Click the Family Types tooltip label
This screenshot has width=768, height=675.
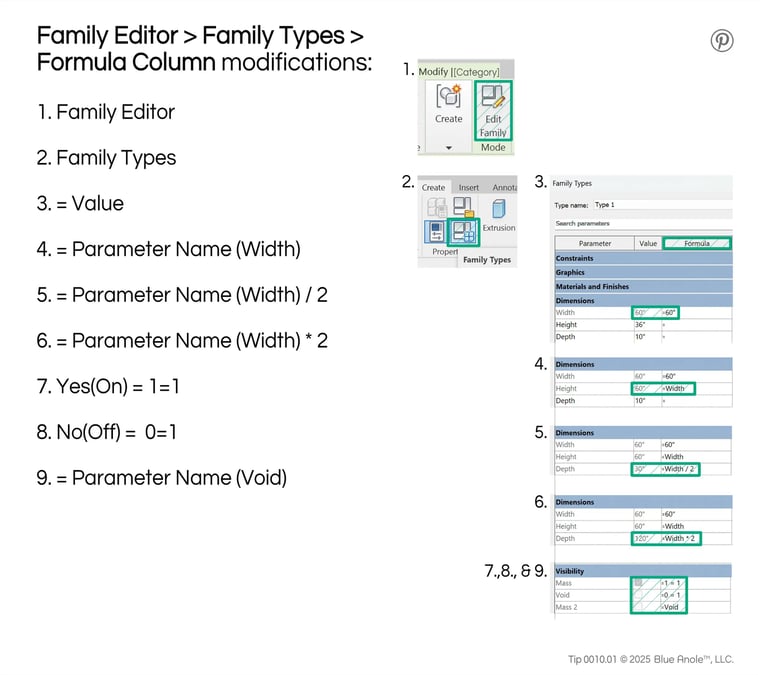tap(487, 260)
